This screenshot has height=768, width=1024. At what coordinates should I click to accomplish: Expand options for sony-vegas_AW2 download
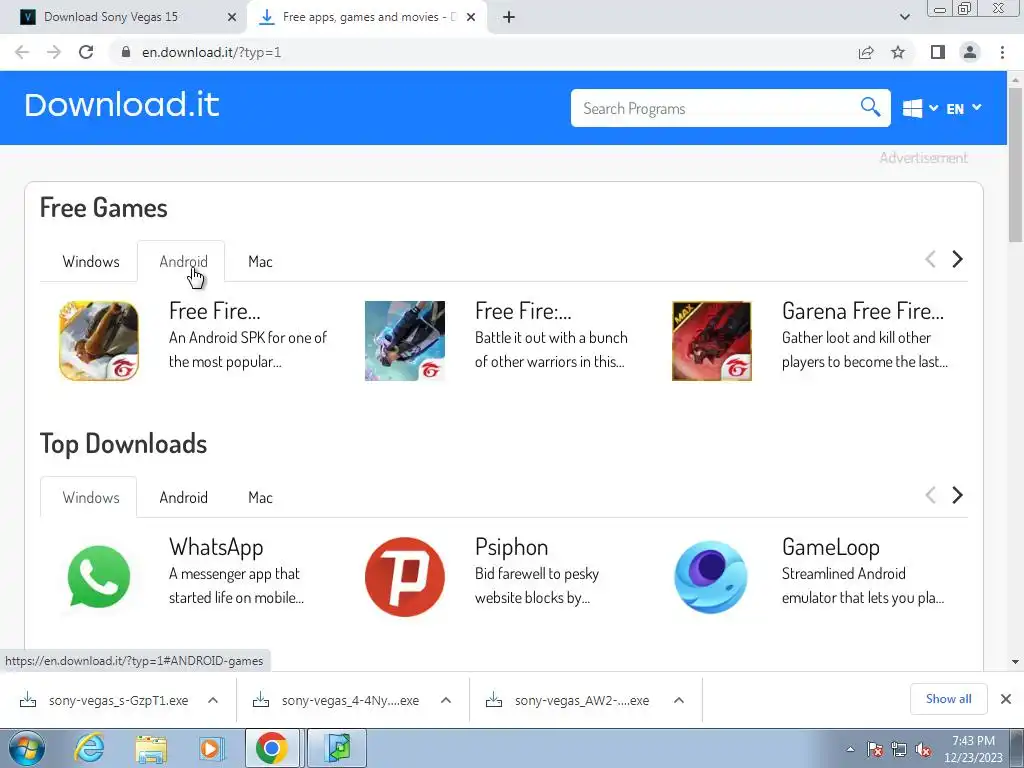(679, 700)
